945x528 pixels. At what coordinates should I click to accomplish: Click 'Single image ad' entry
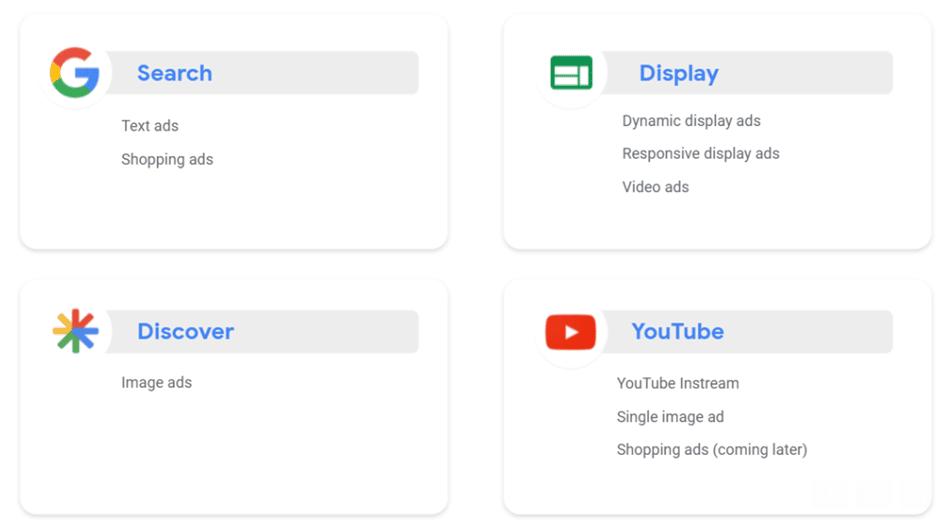click(670, 416)
